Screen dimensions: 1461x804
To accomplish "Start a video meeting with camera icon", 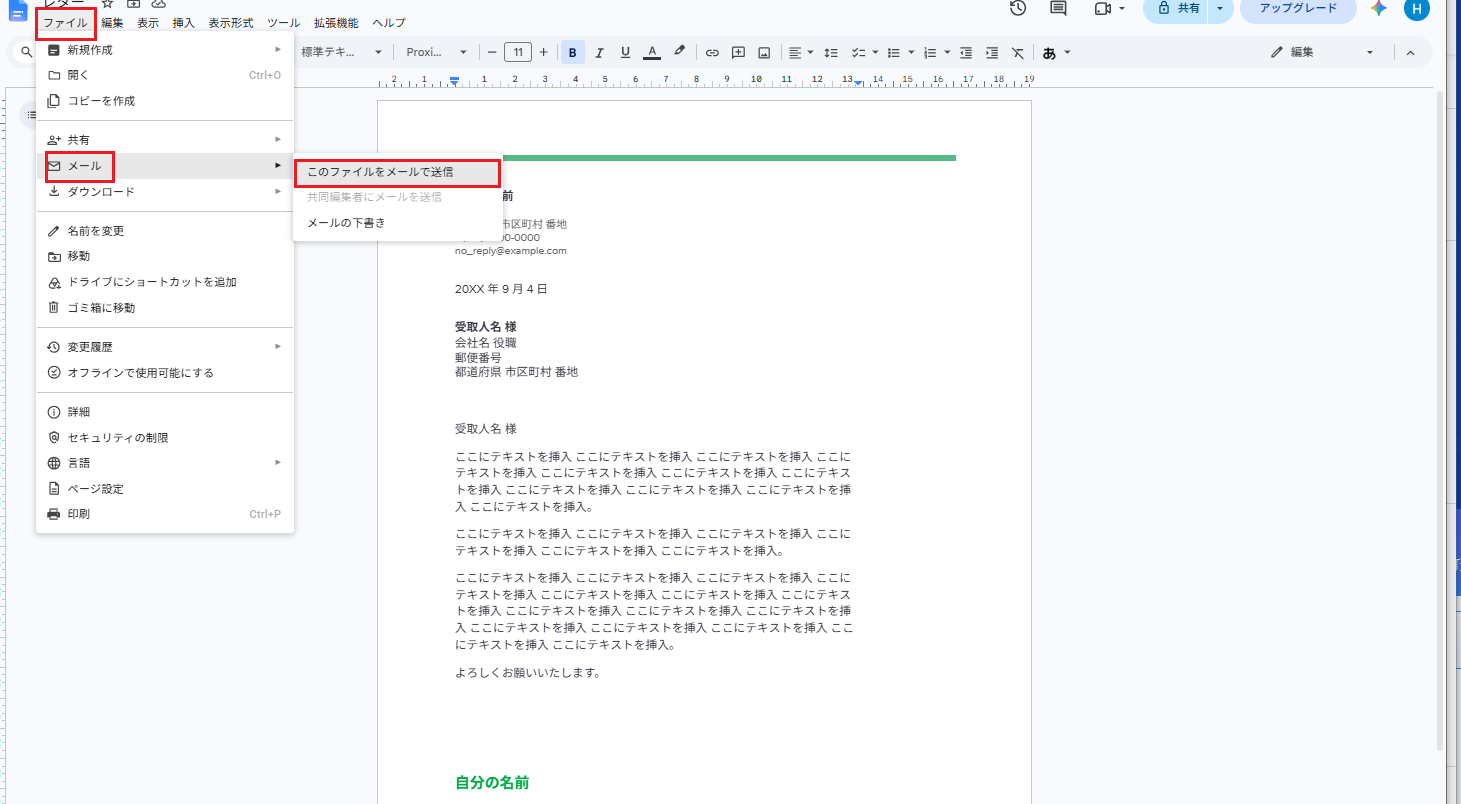I will pos(1103,8).
